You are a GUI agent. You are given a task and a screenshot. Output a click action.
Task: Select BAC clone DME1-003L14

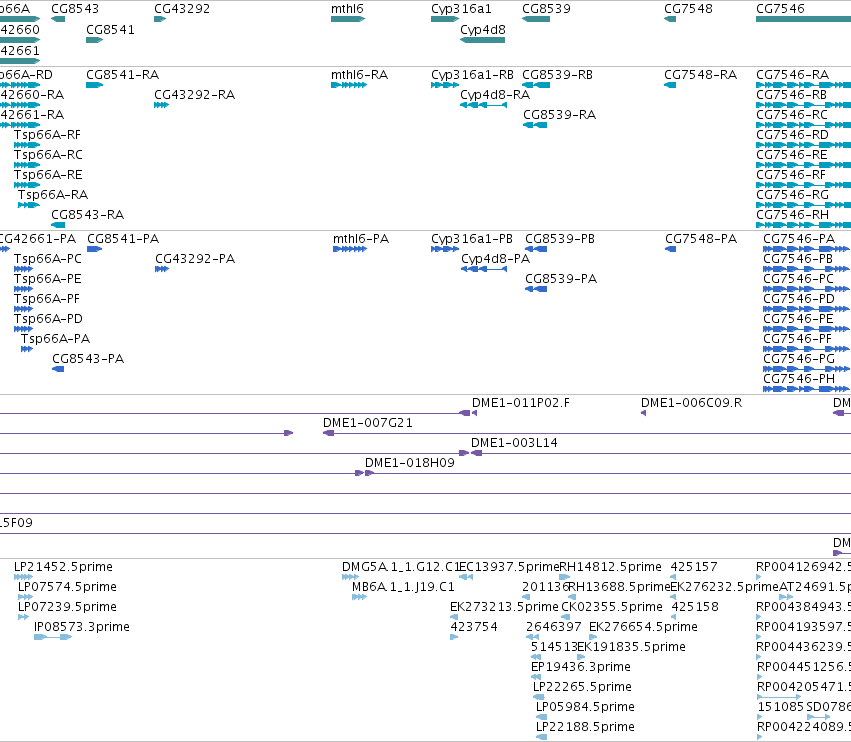514,443
